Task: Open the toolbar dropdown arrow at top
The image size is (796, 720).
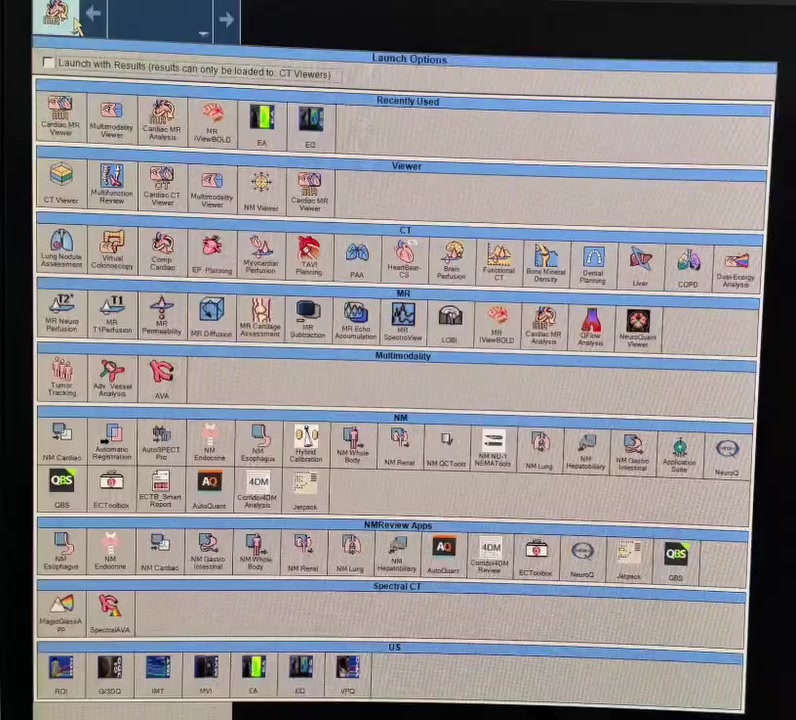Action: (203, 33)
